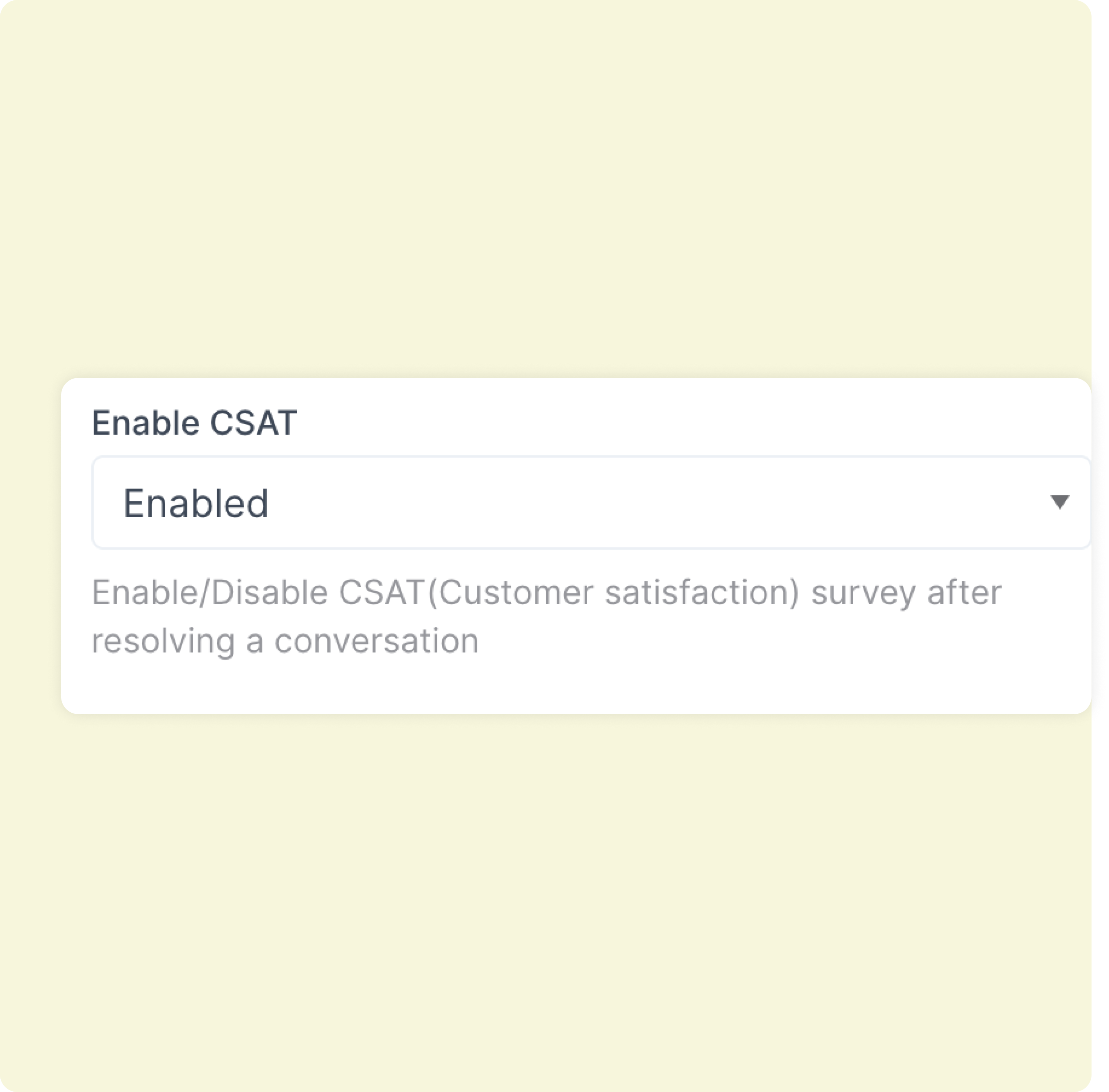Click the word 'conversation' in the description
The height and width of the screenshot is (1092, 1109).
(x=376, y=641)
